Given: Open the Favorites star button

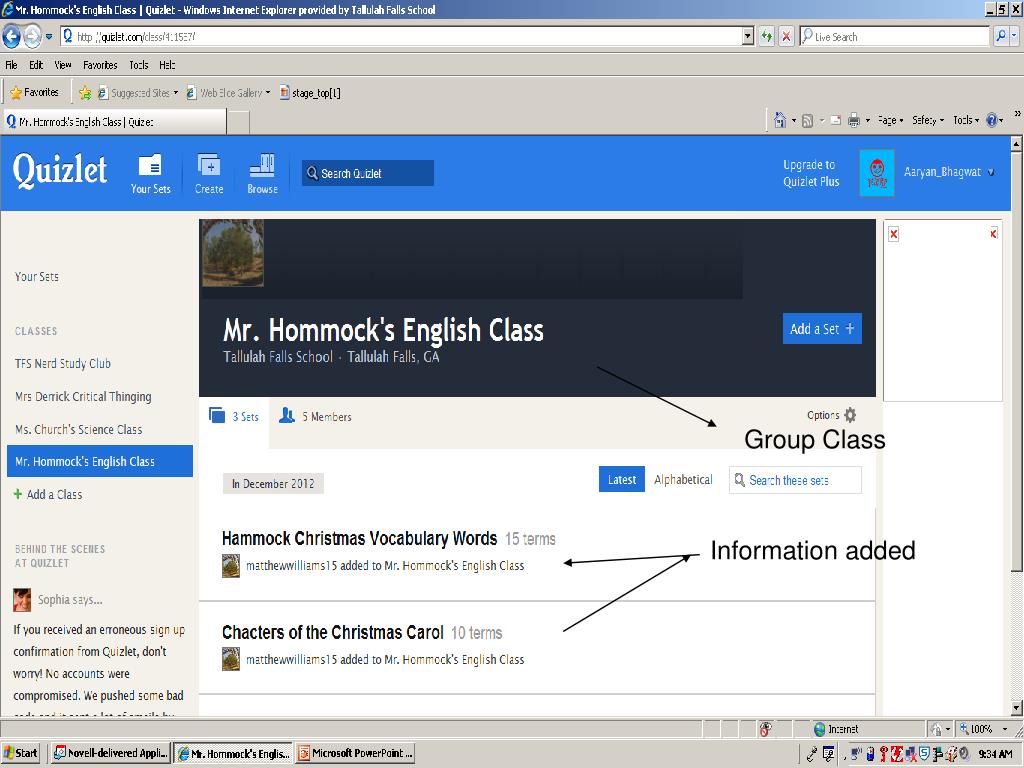Looking at the screenshot, I should click(x=35, y=93).
